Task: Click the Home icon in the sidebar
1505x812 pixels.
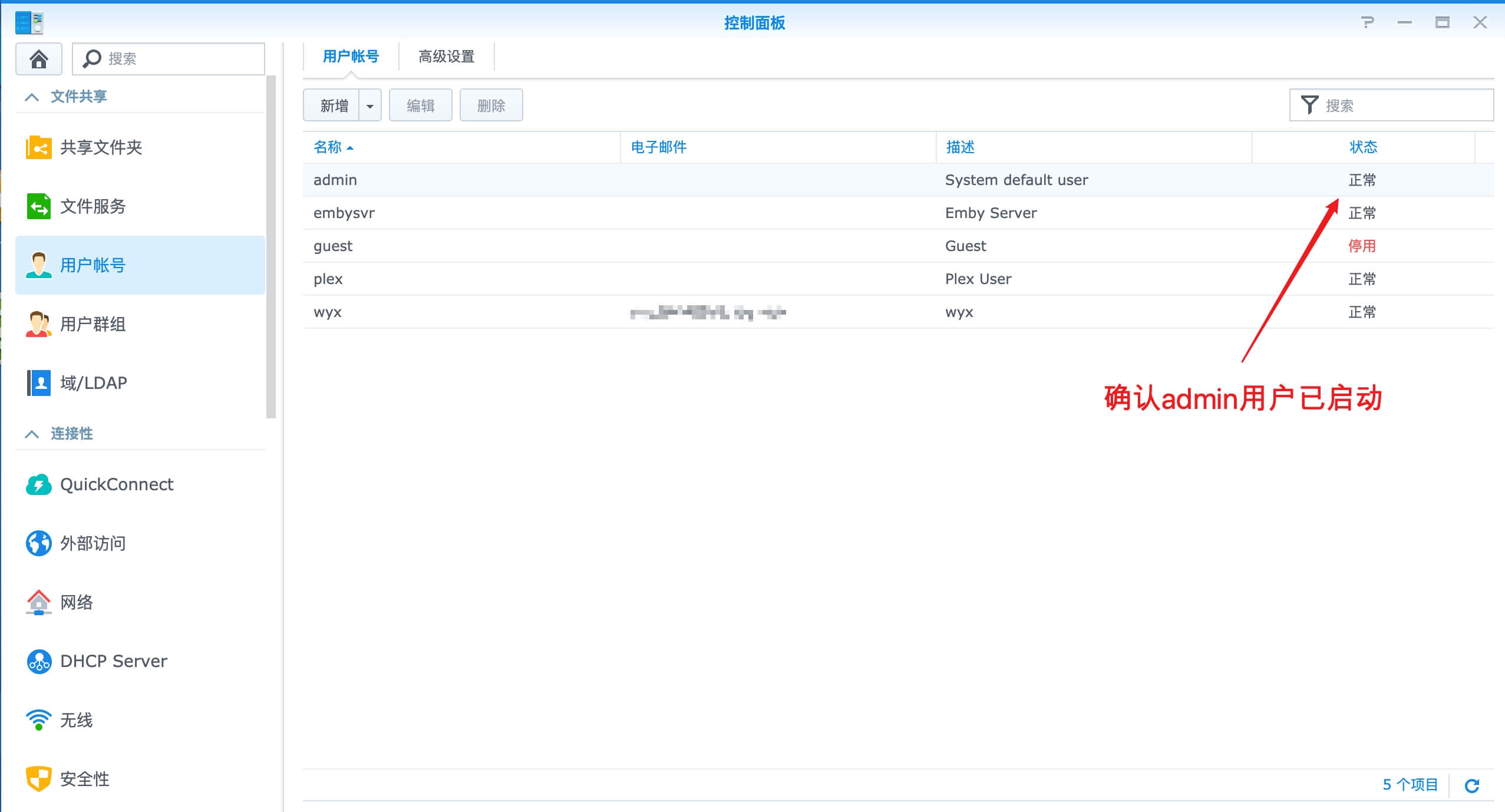Action: (38, 58)
